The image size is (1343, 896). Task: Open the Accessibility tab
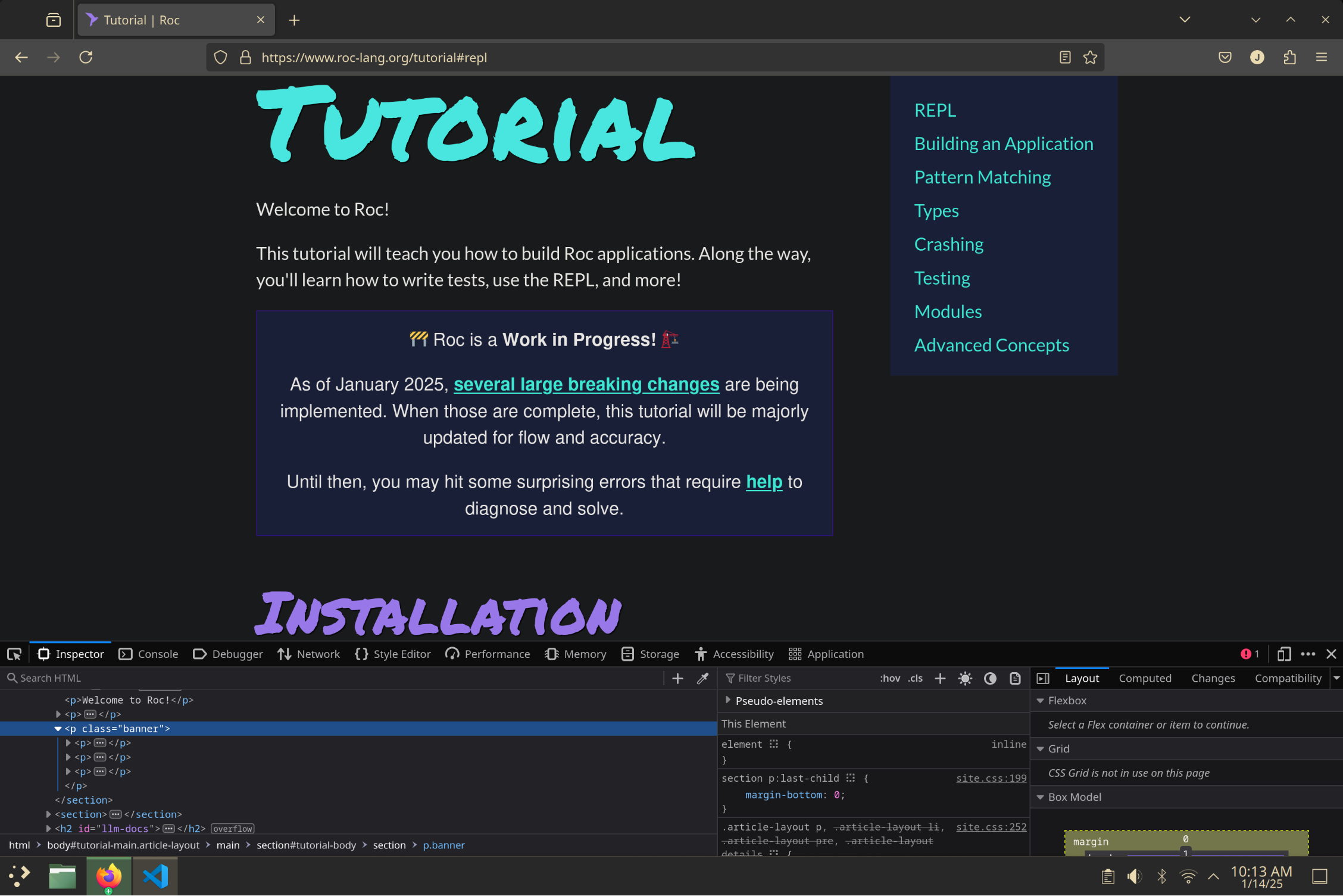pyautogui.click(x=734, y=654)
